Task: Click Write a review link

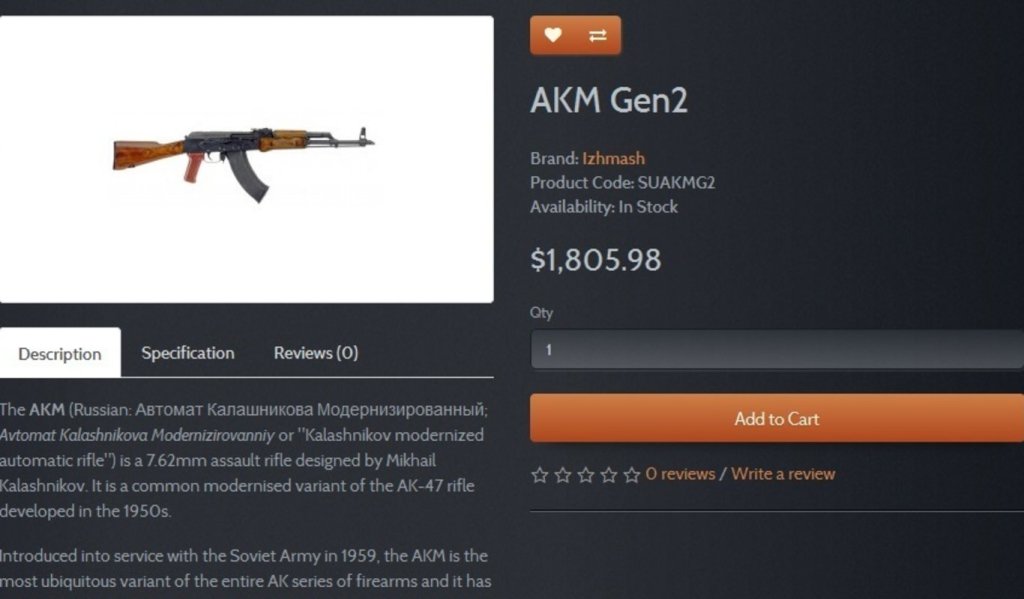Action: click(783, 474)
